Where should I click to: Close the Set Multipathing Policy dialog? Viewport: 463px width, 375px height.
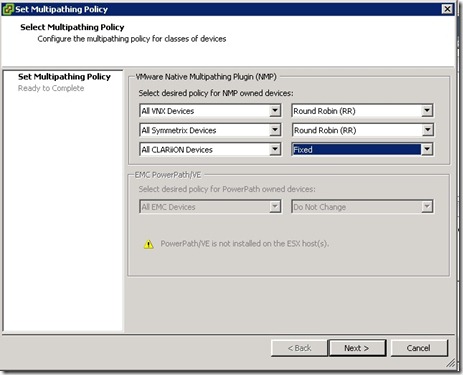point(447,9)
